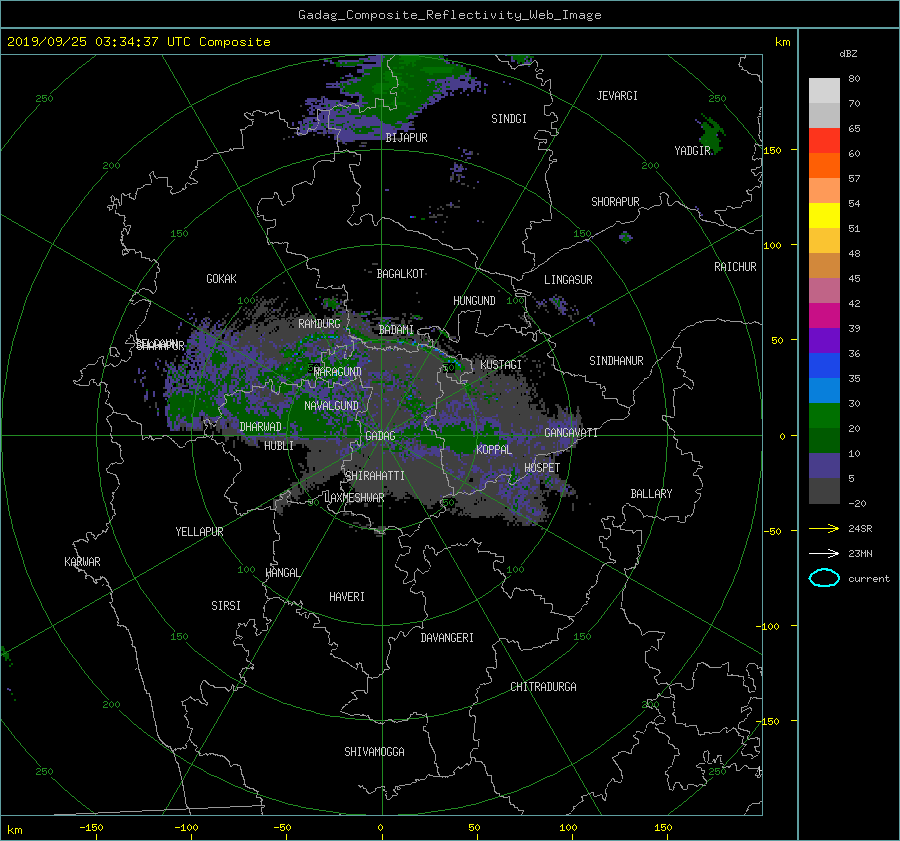Click the BALLARY city label

[651, 494]
